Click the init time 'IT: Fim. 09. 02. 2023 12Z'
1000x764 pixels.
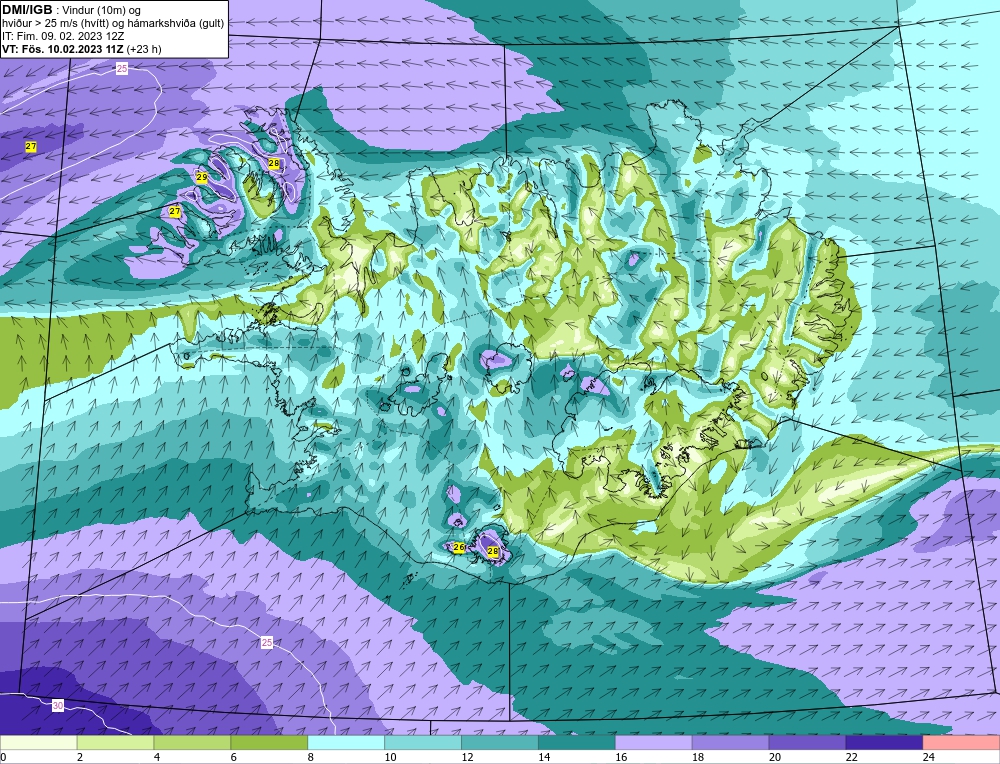63,36
